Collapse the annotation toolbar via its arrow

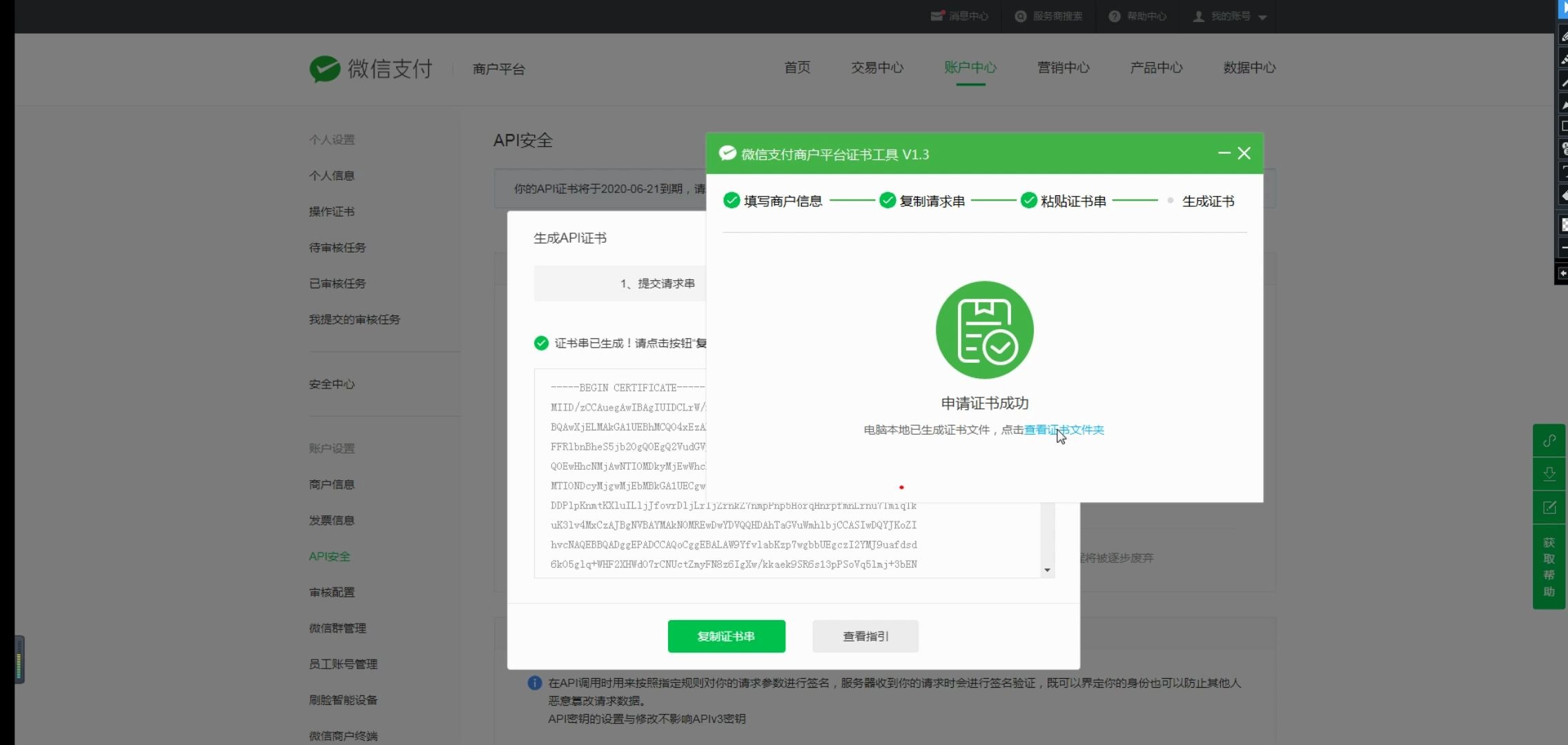(x=1562, y=274)
